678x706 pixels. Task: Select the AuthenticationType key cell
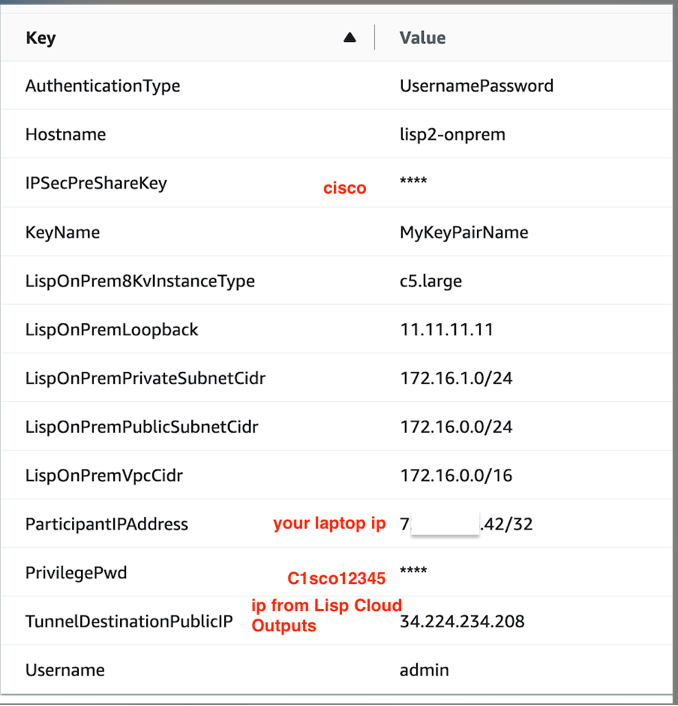click(x=103, y=86)
